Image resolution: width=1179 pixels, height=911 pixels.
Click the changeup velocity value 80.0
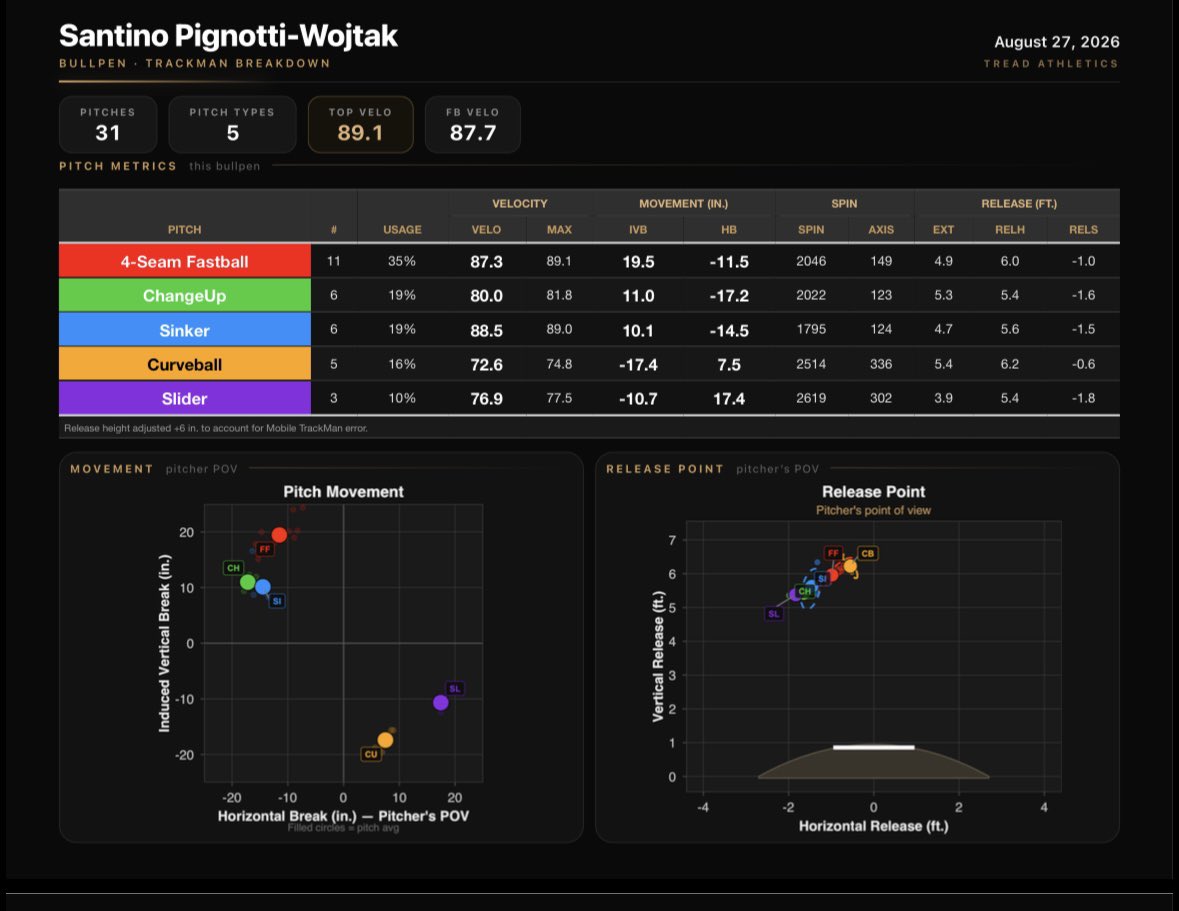(x=486, y=295)
